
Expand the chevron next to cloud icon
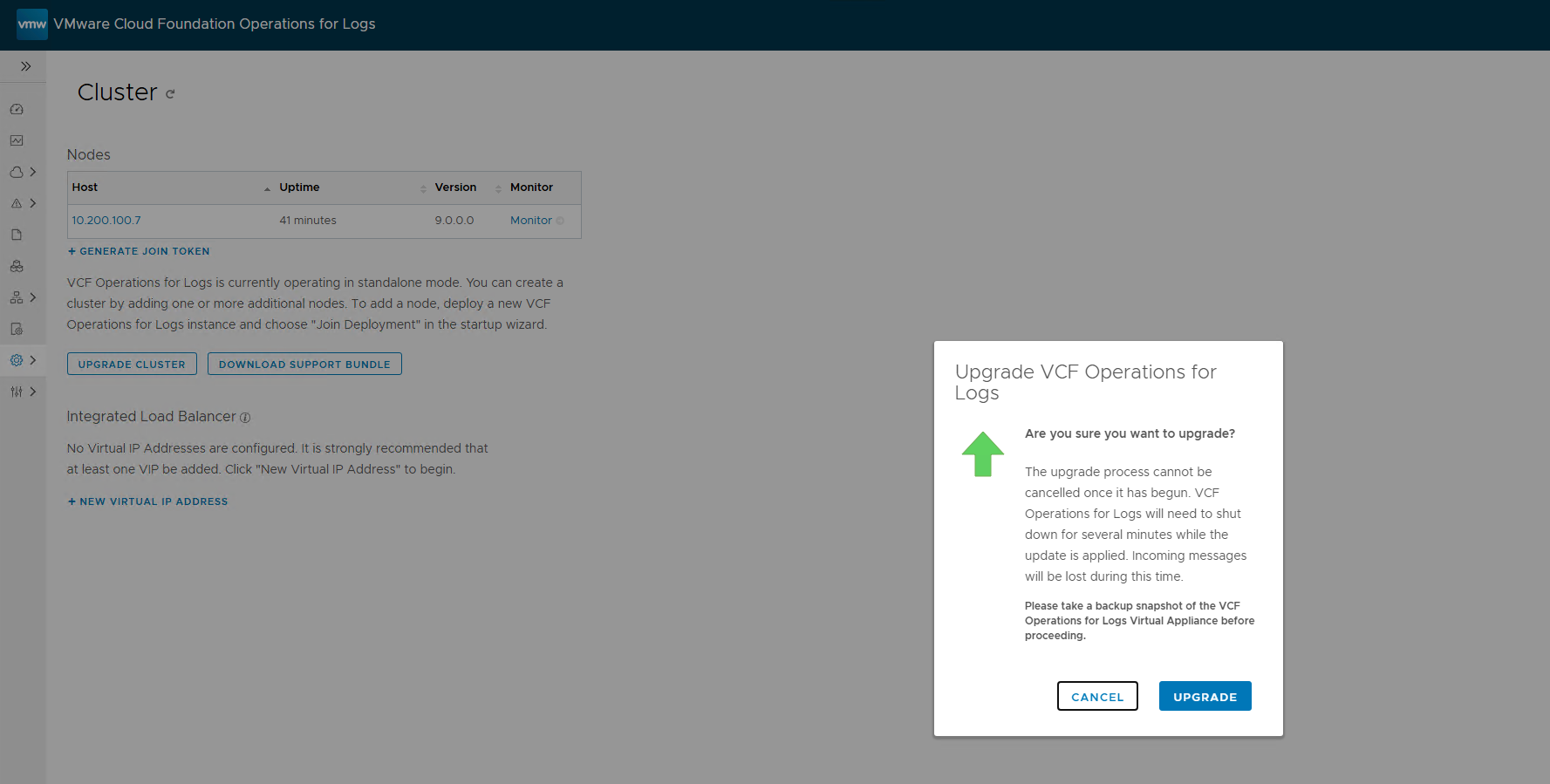tap(33, 172)
